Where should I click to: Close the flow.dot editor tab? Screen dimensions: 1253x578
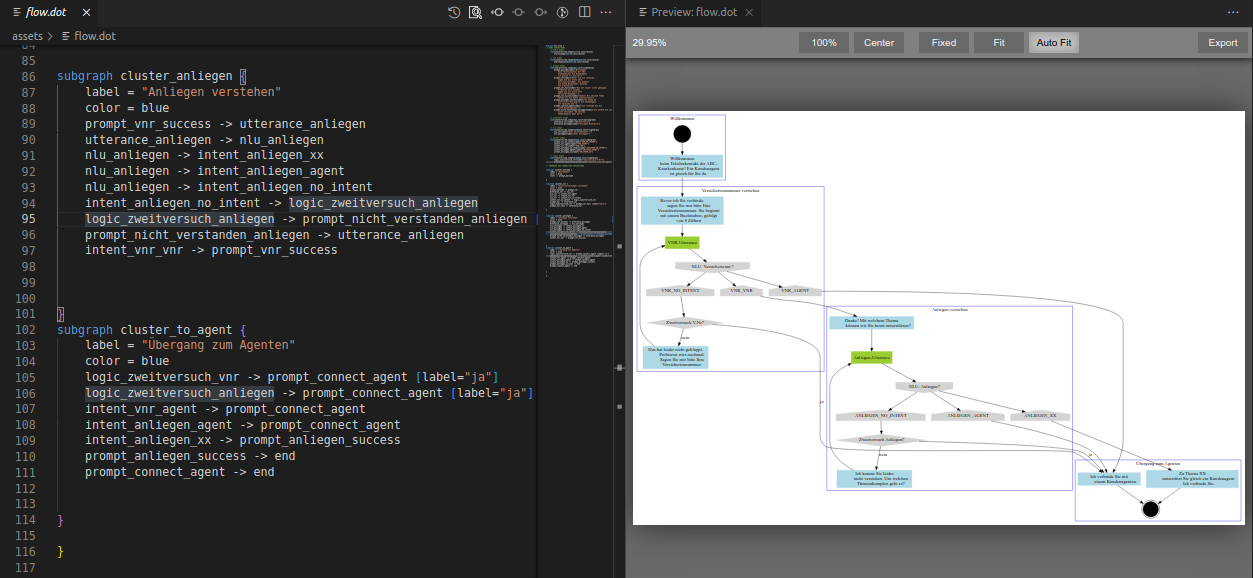(x=86, y=12)
